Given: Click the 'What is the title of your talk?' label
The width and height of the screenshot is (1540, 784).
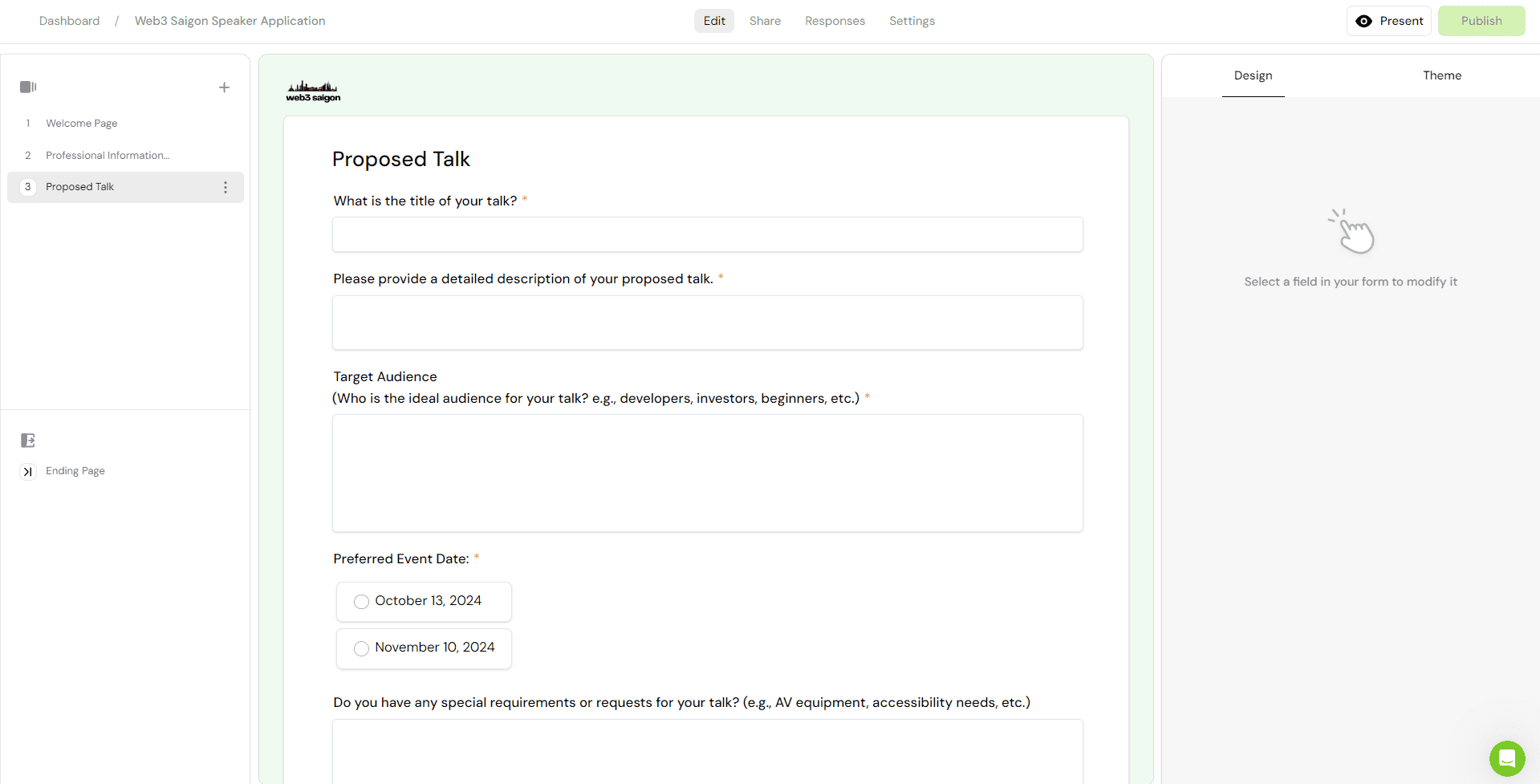Looking at the screenshot, I should (425, 201).
